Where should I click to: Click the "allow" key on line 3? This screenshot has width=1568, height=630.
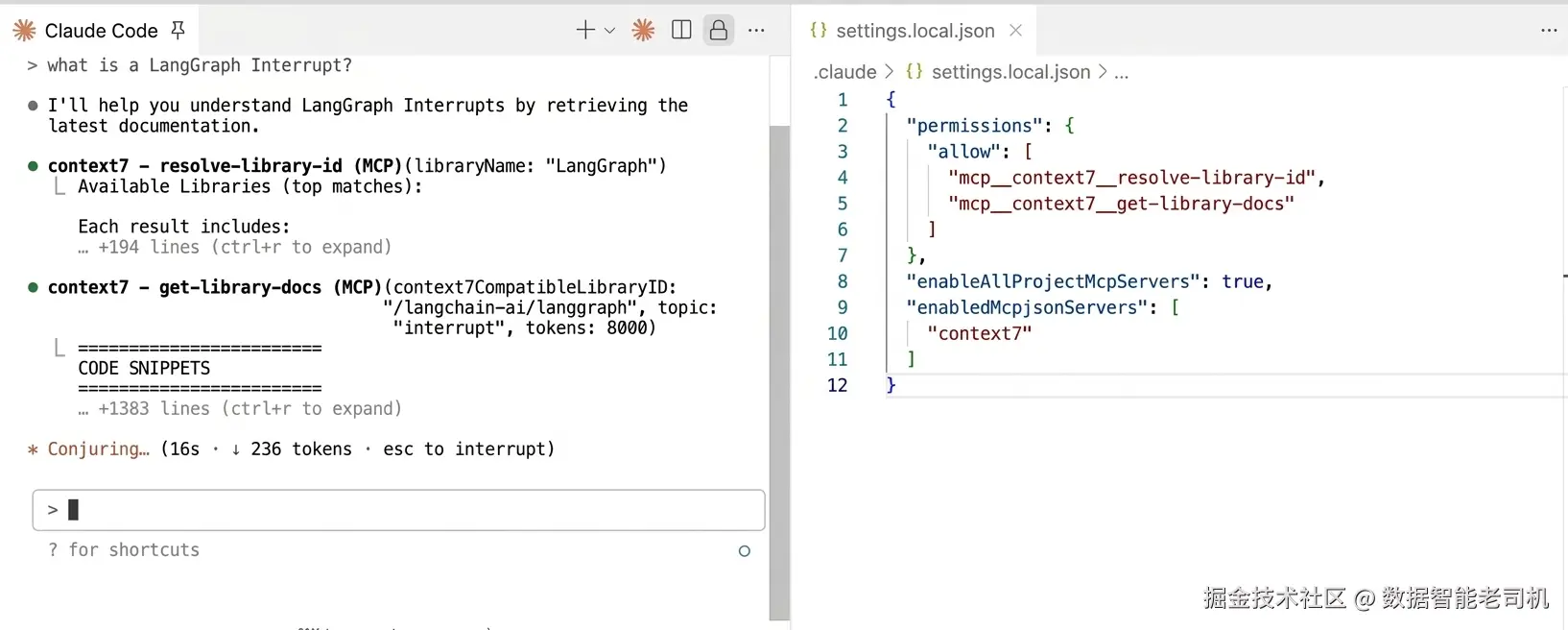pyautogui.click(x=964, y=152)
